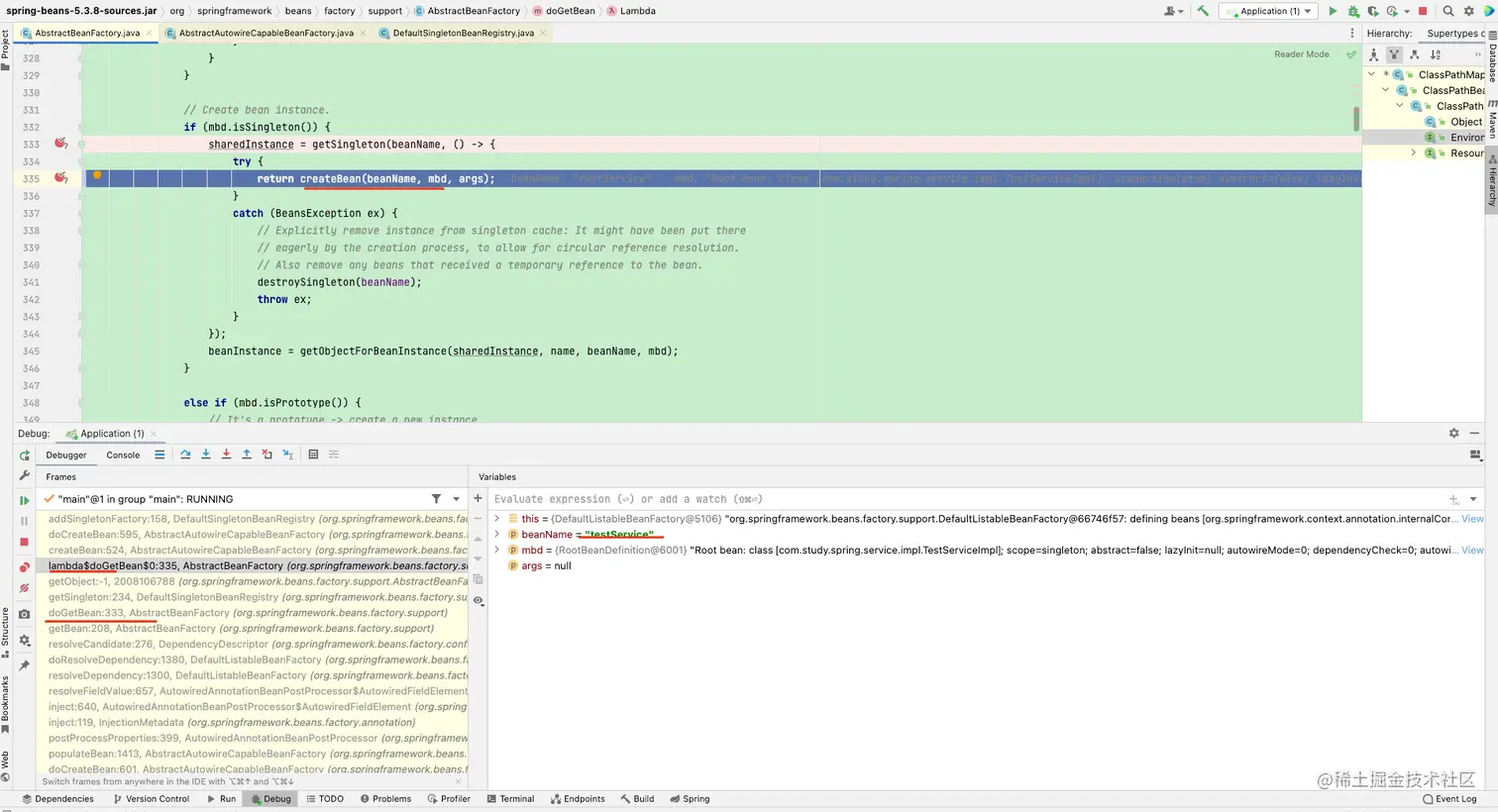Click Drop Frame in the debugger toolbar

coord(267,455)
